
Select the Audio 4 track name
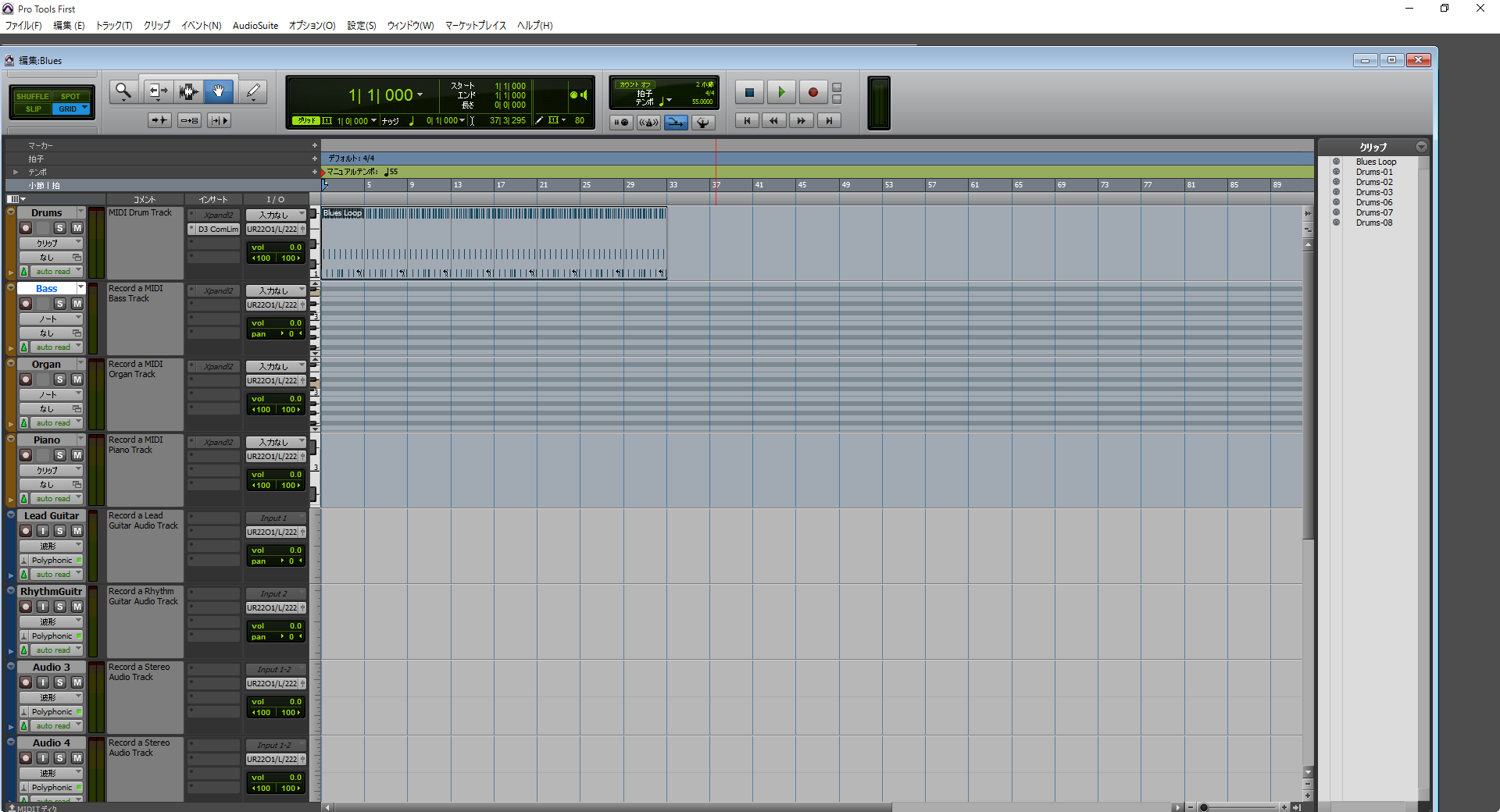[51, 743]
